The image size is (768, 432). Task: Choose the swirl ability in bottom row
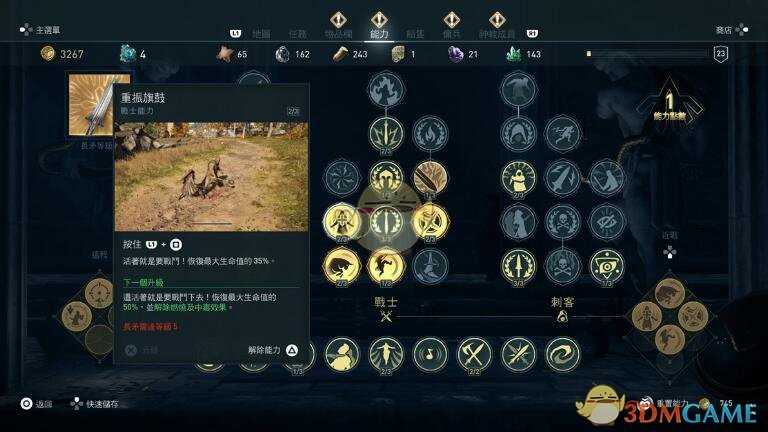pos(562,354)
